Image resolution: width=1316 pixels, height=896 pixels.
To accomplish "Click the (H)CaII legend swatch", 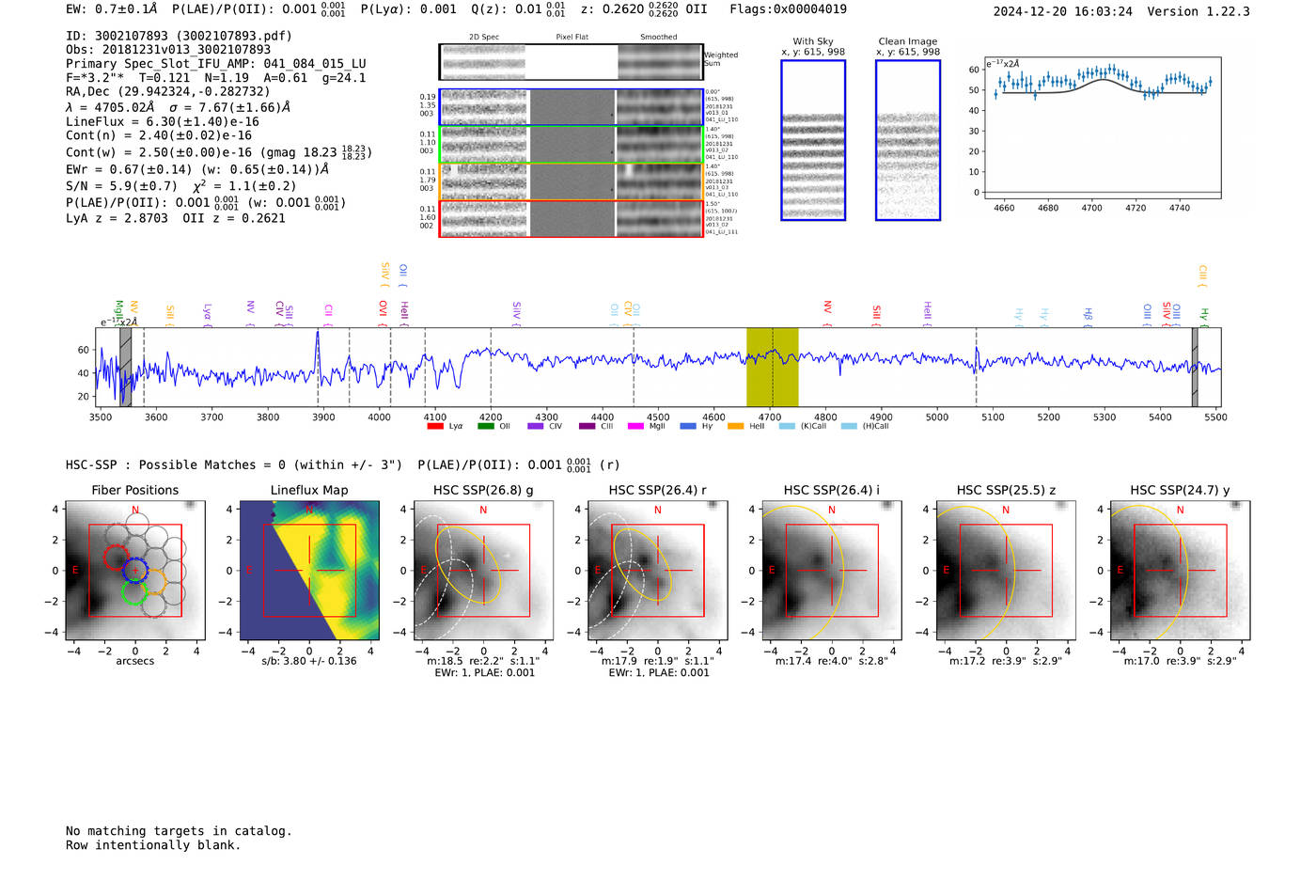I will (x=849, y=426).
